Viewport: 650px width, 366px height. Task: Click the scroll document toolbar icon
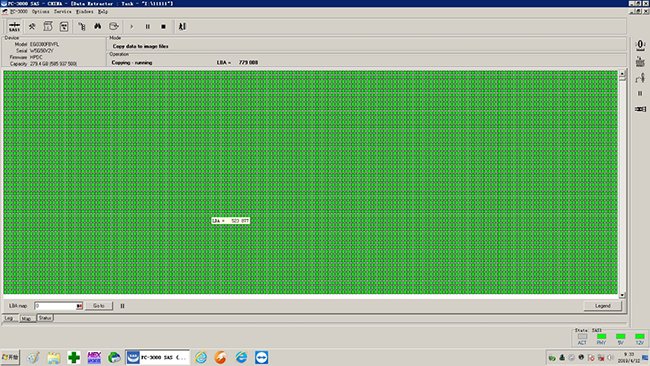click(48, 27)
